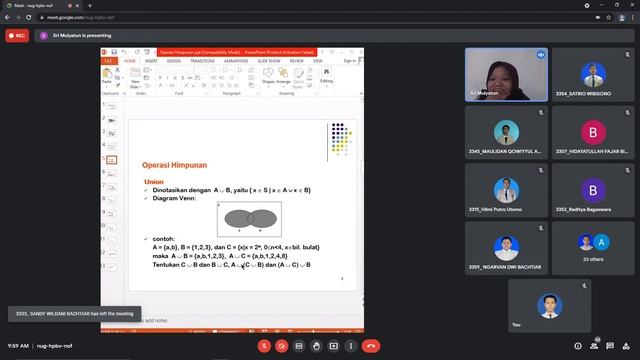
Task: Toggle Italic formatting
Action: 167,78
